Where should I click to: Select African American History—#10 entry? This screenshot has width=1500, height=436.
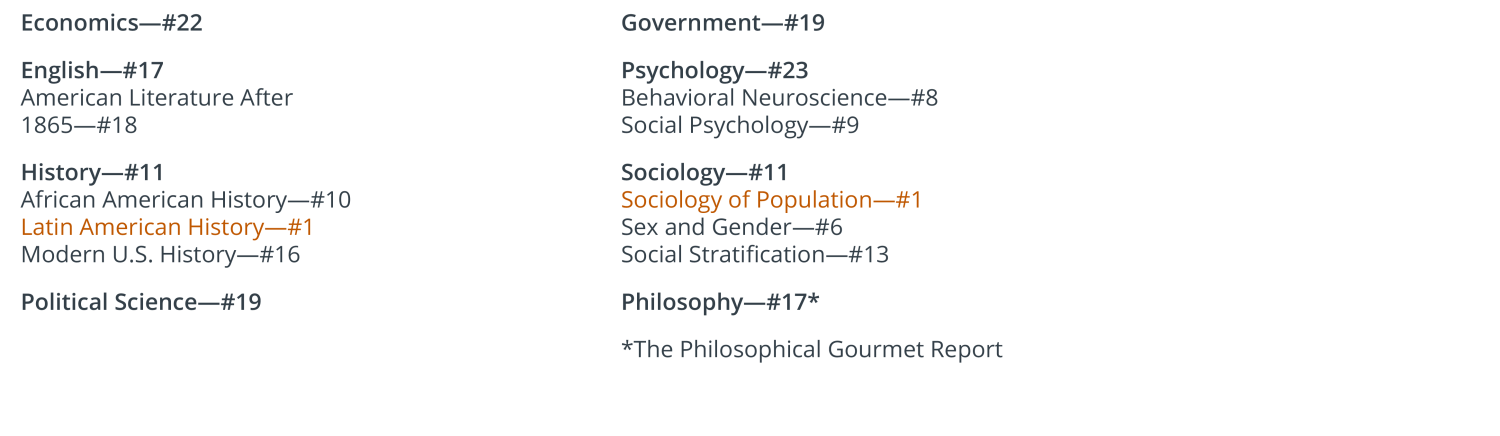click(186, 199)
